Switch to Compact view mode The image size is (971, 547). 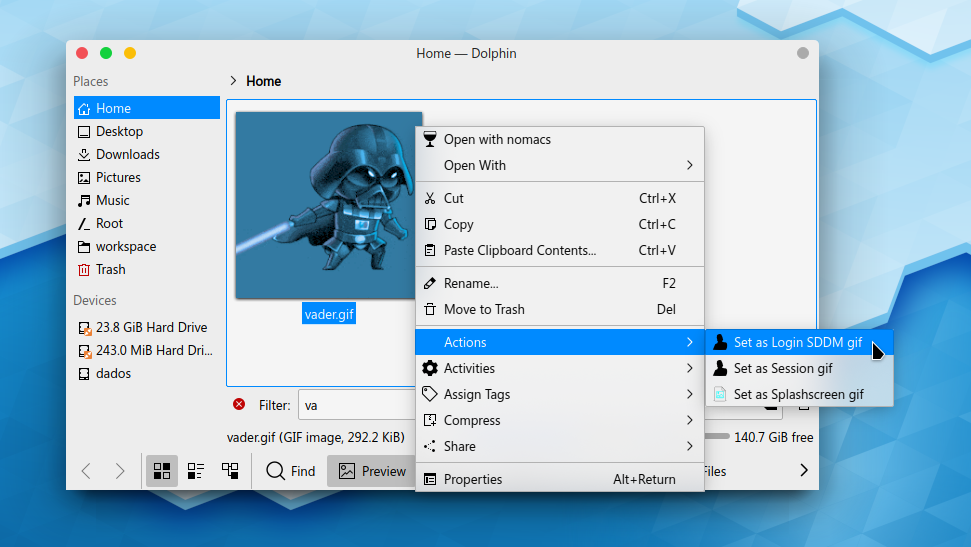coord(196,471)
